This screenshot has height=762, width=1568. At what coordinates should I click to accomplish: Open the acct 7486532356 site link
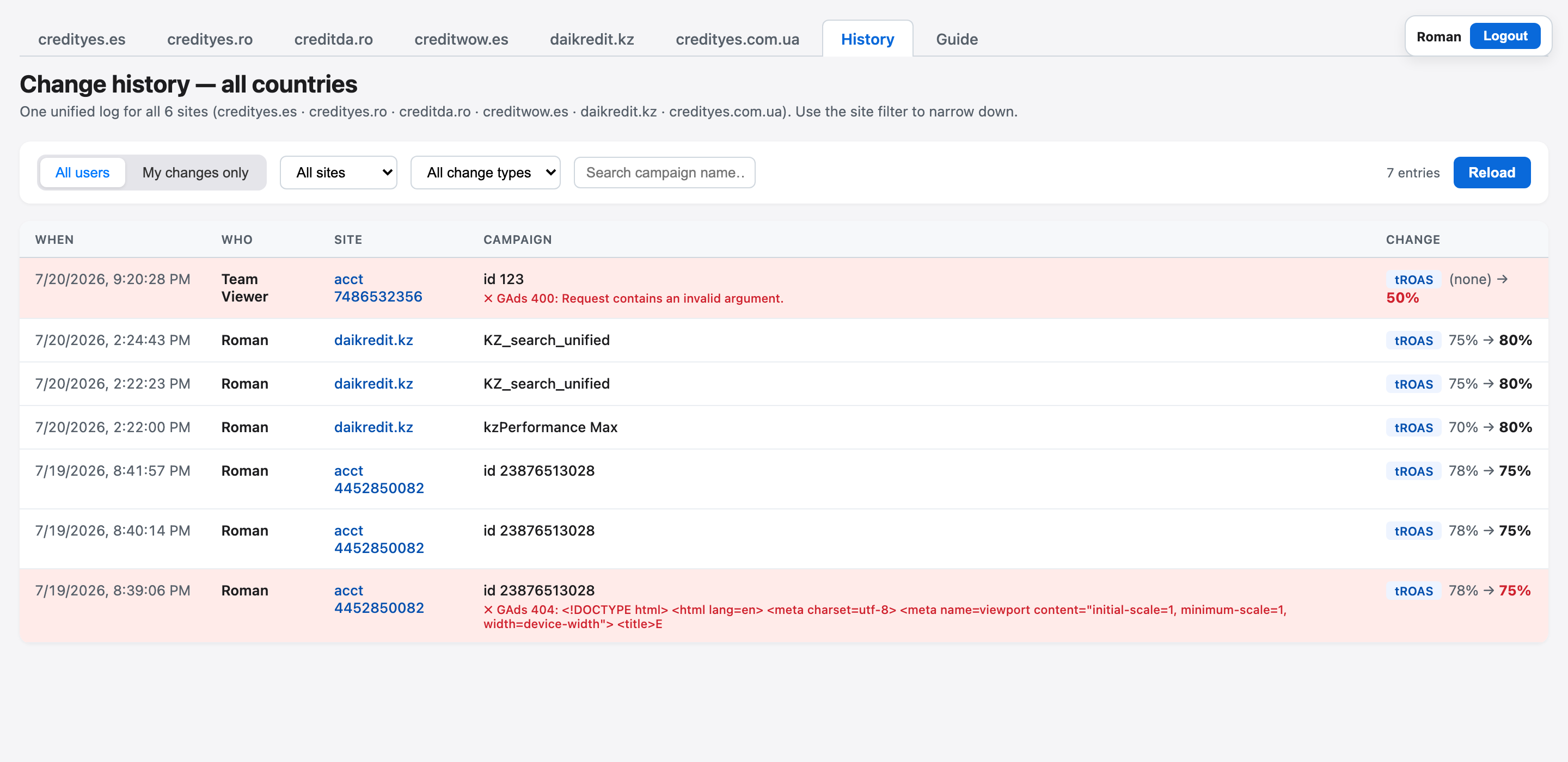(378, 288)
